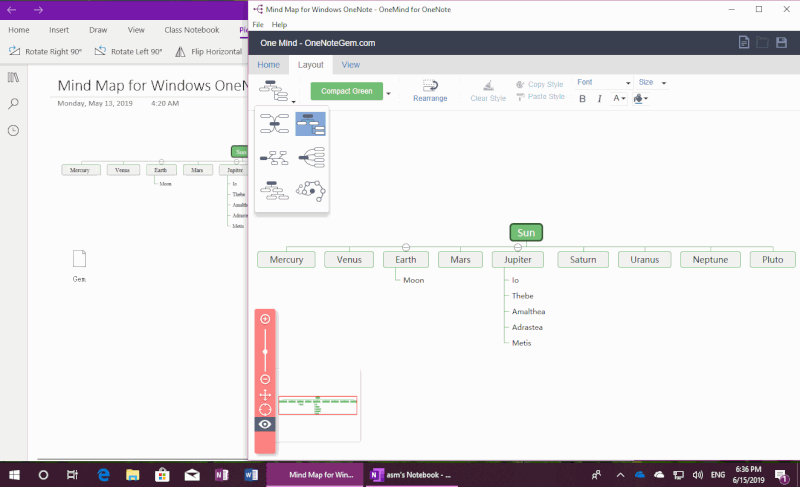Click the zoom in plus icon
The height and width of the screenshot is (487, 800).
coord(265,319)
